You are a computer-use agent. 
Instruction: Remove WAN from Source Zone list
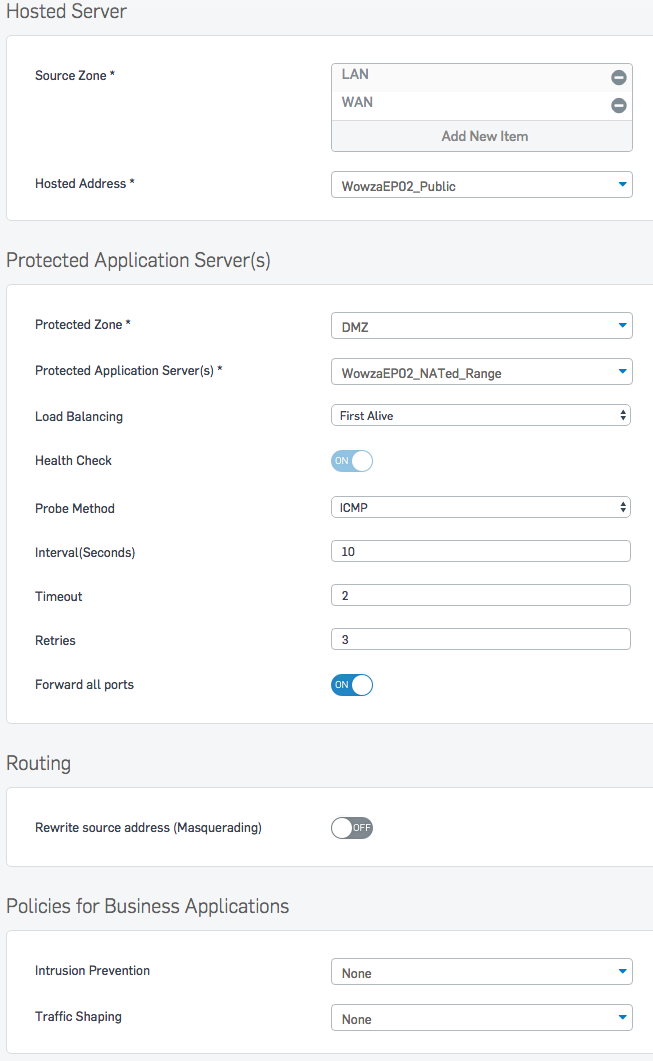[618, 106]
